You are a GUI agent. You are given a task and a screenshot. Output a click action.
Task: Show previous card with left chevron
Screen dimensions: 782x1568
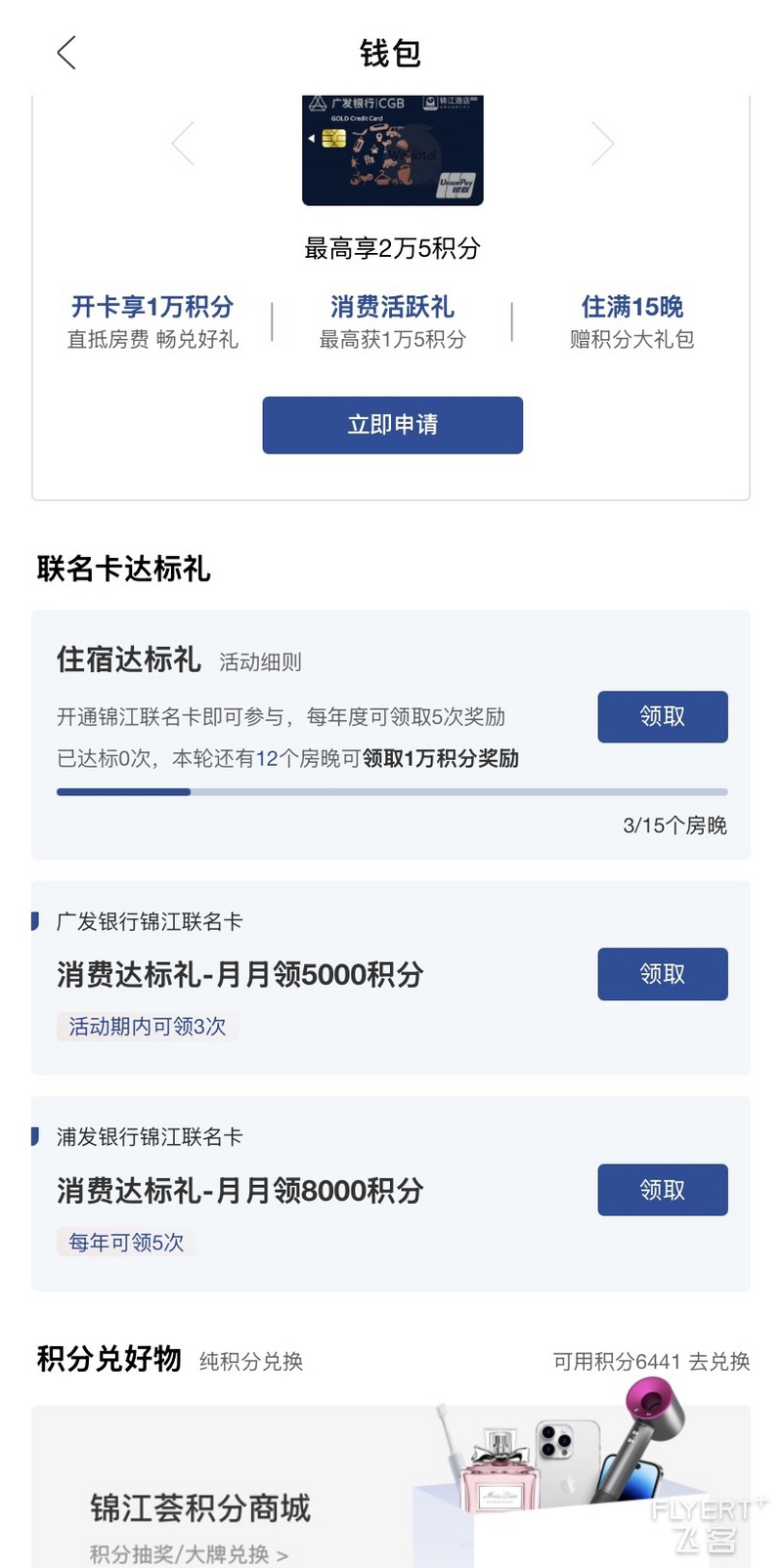pyautogui.click(x=184, y=144)
